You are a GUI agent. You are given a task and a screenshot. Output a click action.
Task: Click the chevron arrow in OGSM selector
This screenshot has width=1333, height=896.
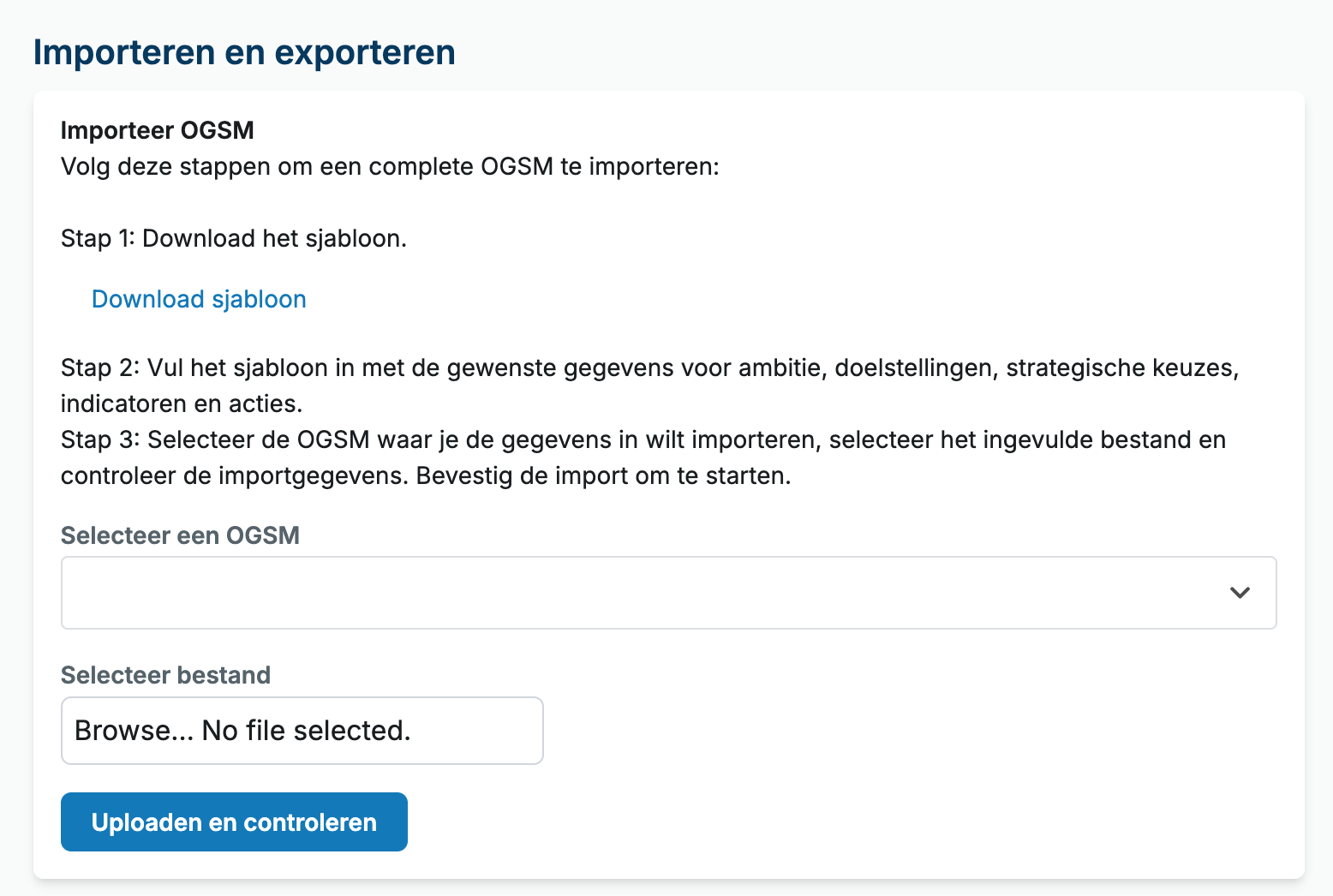pos(1240,593)
